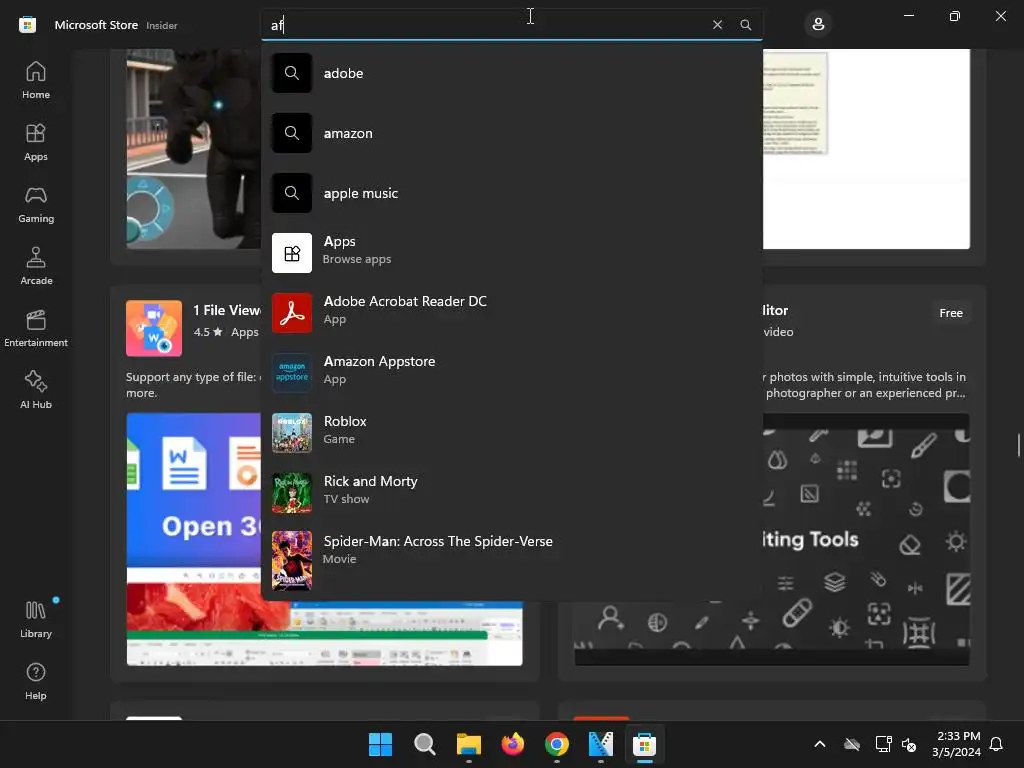Open the Roblox game result
Screen dimensions: 1024x768
pos(511,433)
